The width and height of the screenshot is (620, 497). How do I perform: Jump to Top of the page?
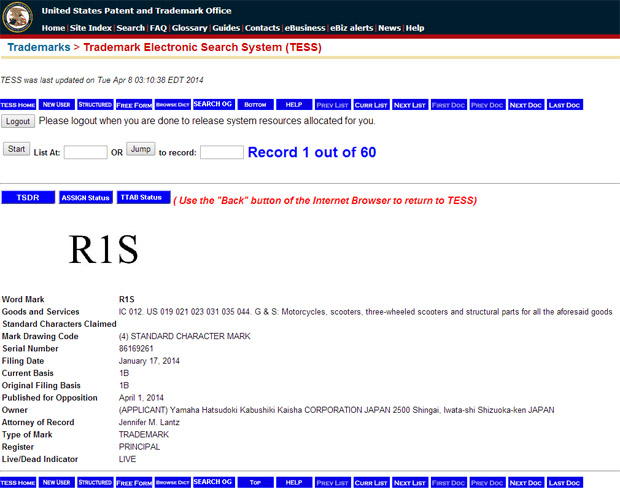point(255,482)
